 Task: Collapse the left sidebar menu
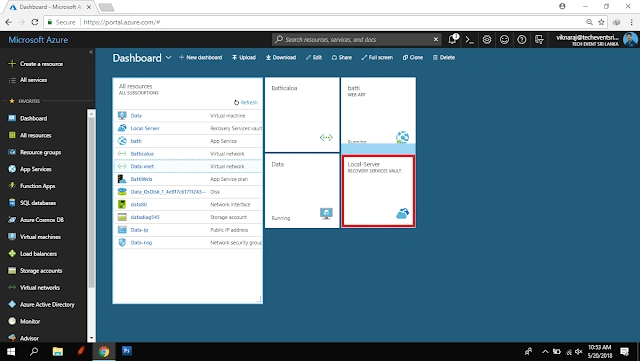click(91, 52)
